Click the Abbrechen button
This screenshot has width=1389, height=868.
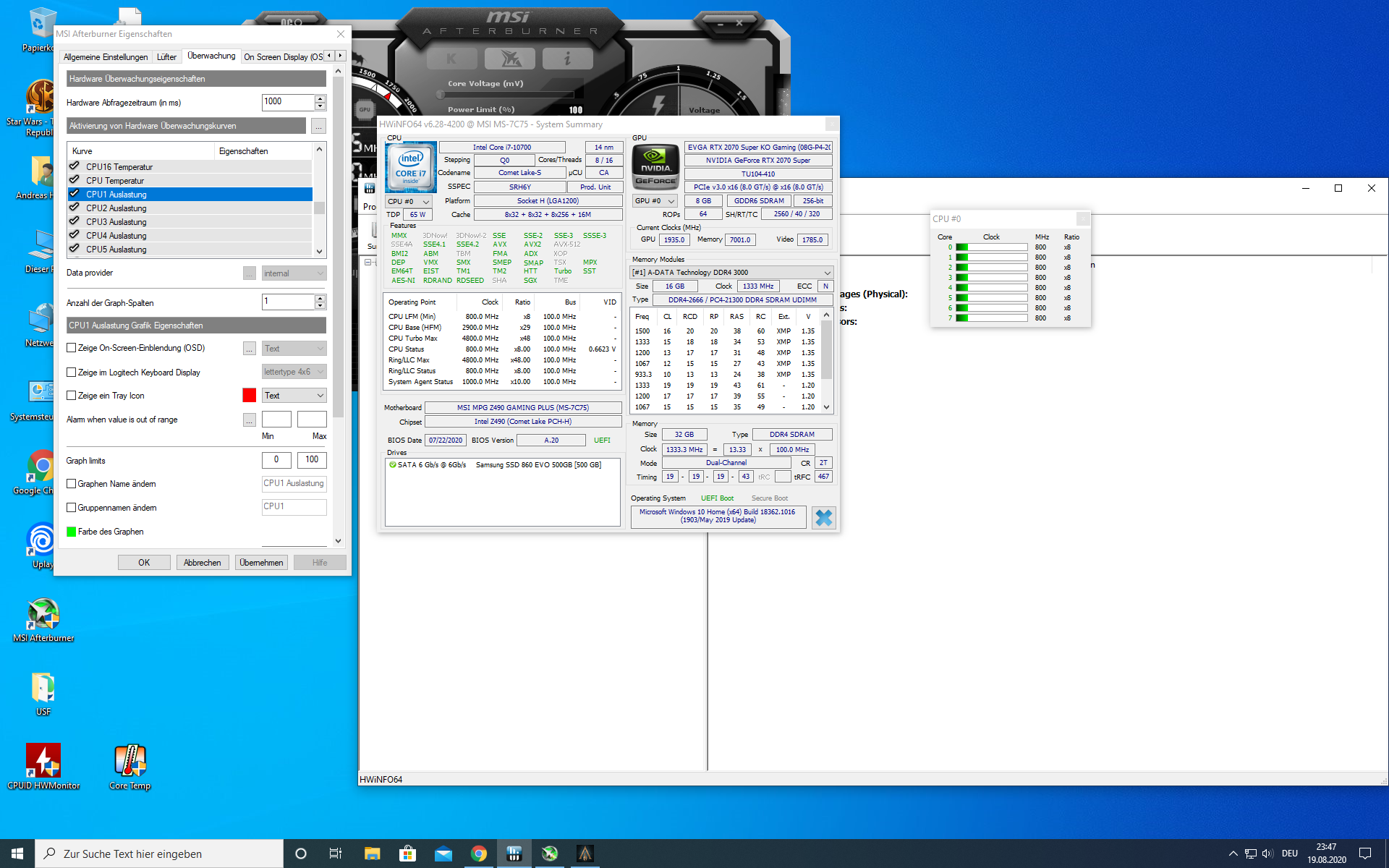[x=202, y=562]
